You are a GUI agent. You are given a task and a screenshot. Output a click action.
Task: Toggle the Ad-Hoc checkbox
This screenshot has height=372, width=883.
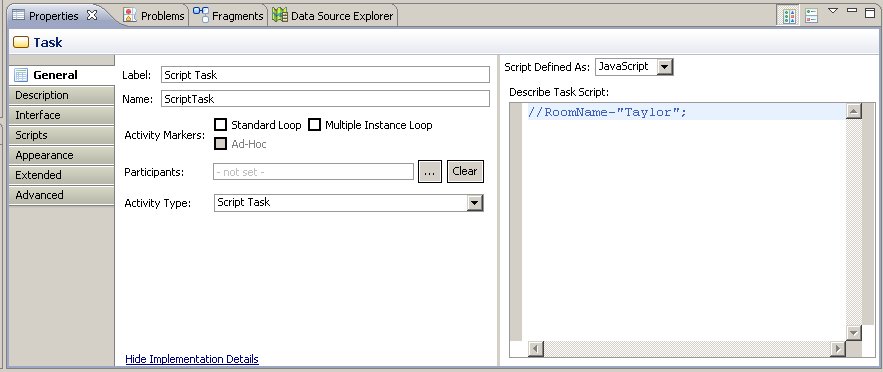(x=220, y=144)
